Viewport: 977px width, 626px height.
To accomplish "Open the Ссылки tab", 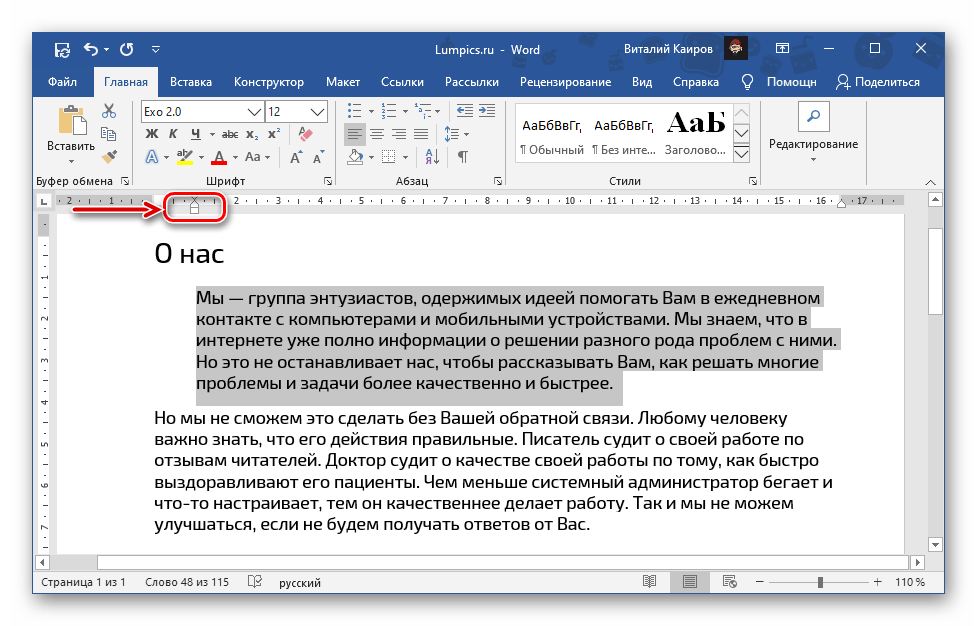I will click(402, 82).
